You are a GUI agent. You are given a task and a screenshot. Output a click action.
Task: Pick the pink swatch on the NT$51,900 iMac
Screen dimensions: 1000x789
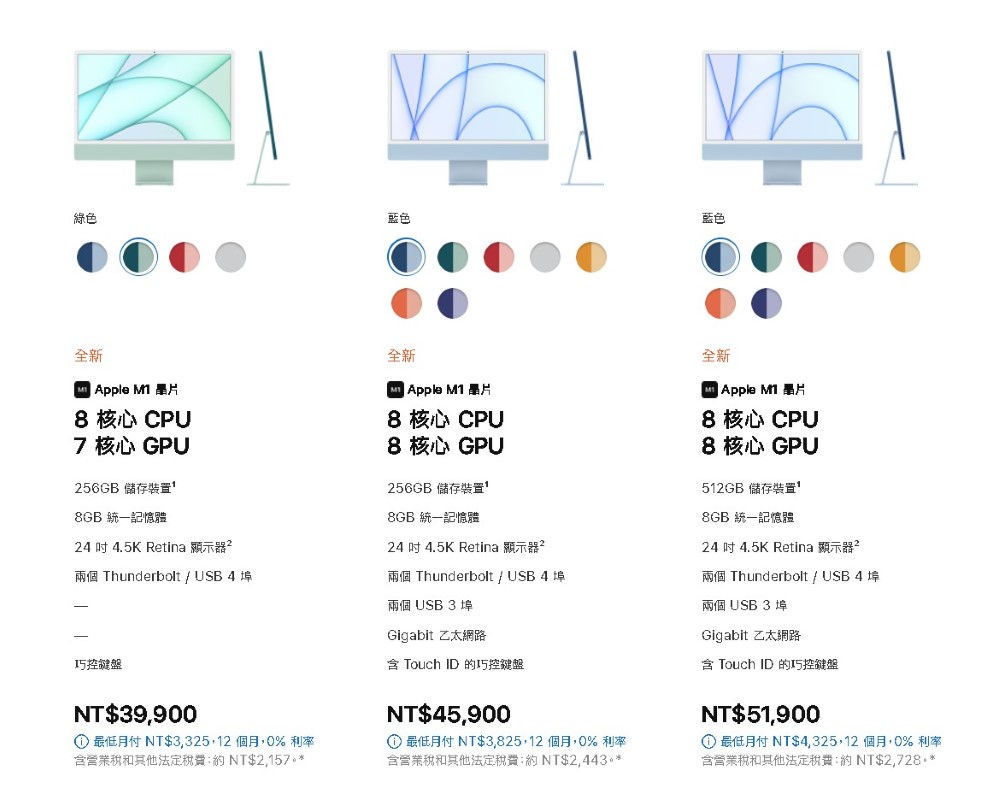812,257
